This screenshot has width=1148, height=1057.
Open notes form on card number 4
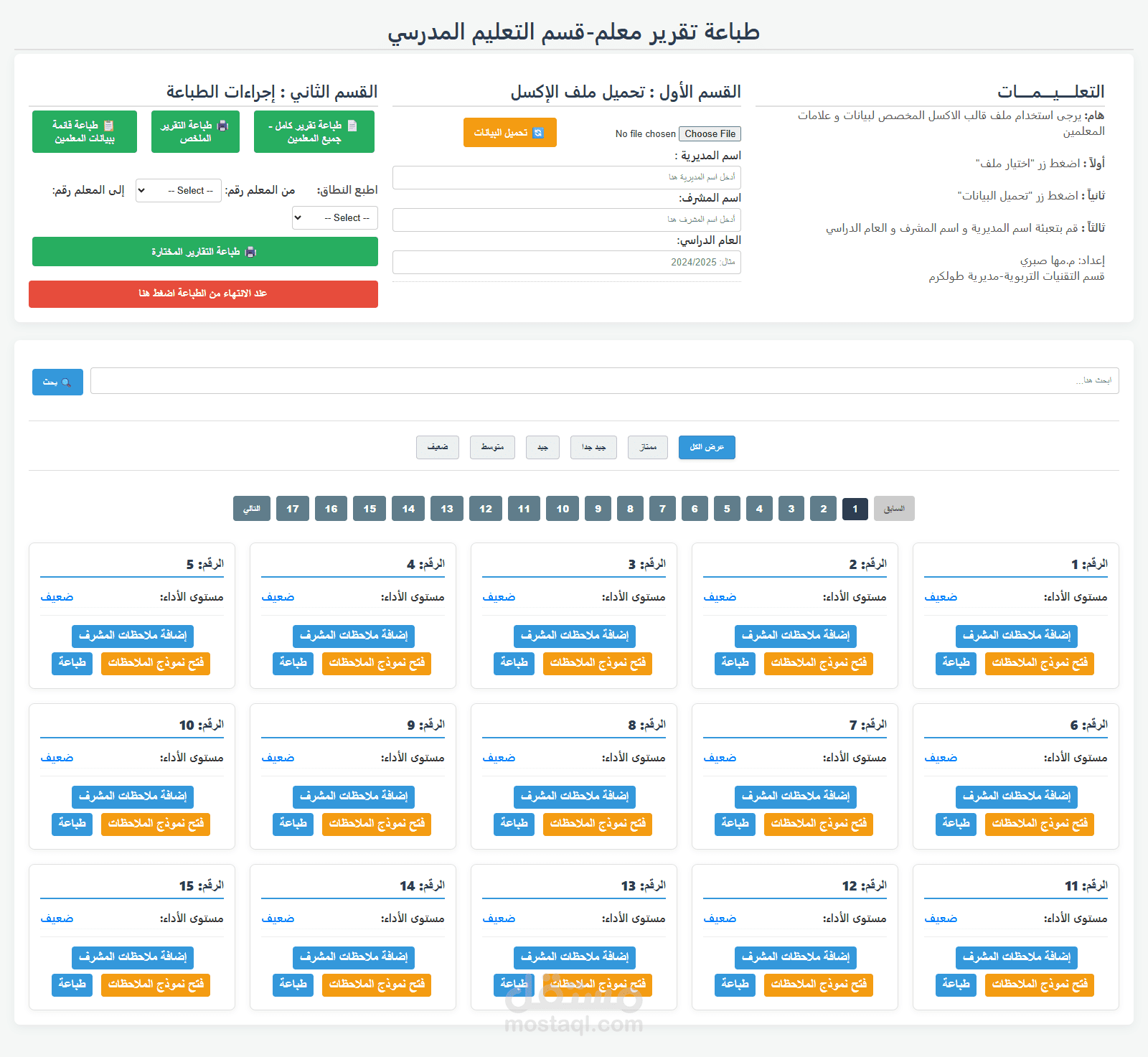(x=377, y=663)
